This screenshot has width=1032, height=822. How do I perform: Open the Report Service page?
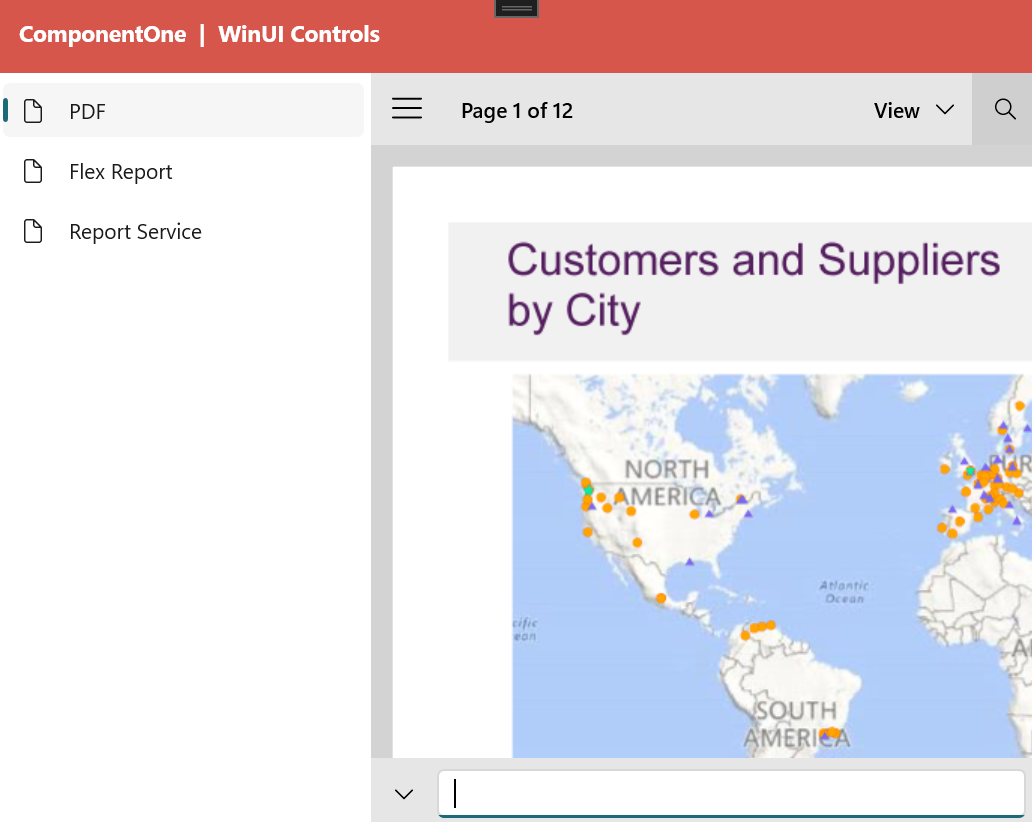pyautogui.click(x=135, y=232)
